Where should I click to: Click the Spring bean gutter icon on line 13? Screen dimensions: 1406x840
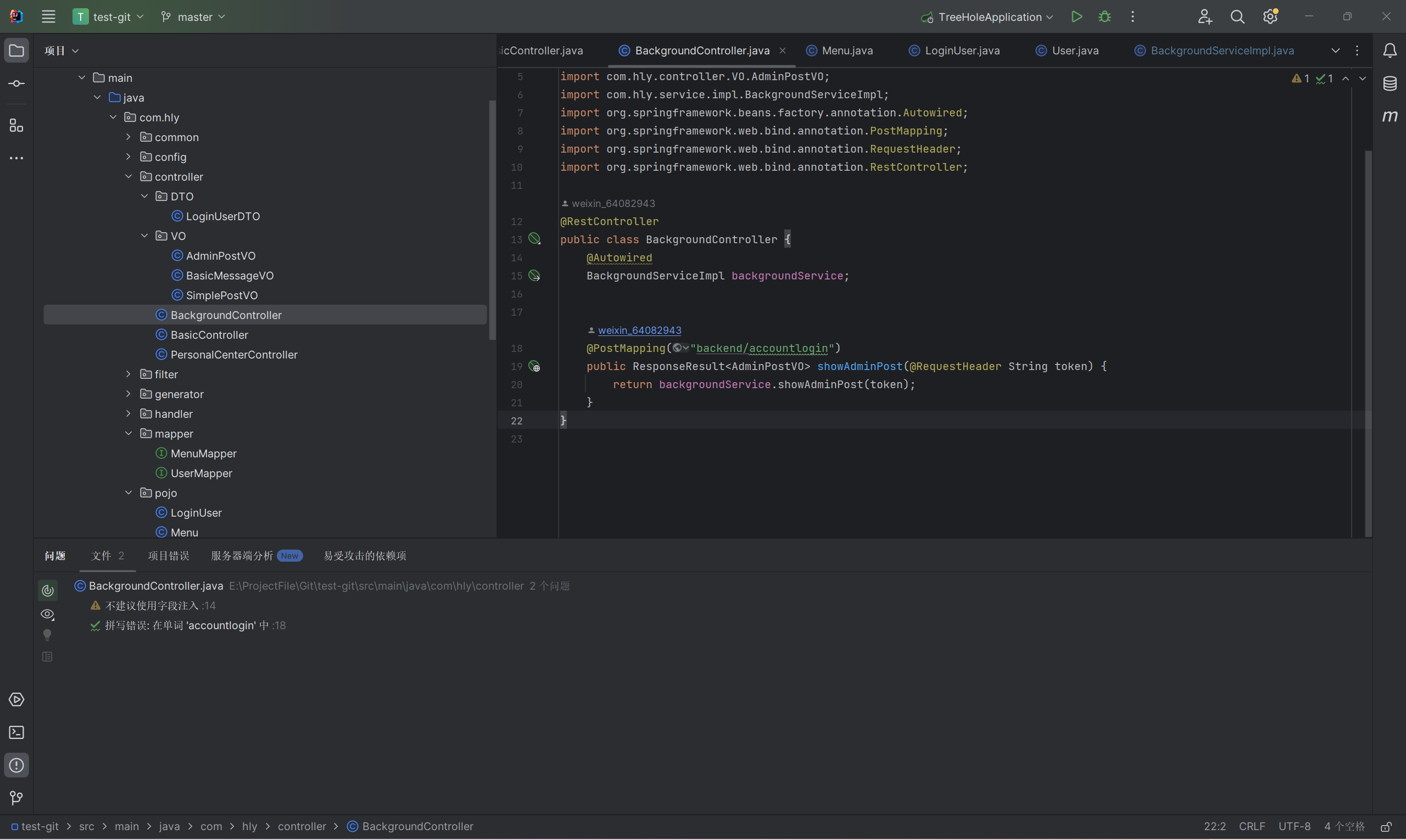tap(534, 239)
